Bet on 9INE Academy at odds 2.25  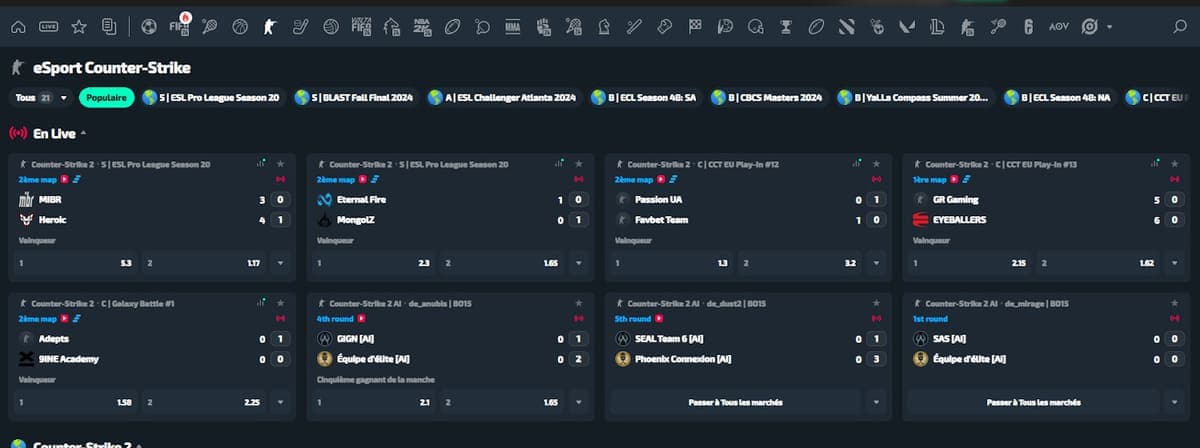coord(204,402)
